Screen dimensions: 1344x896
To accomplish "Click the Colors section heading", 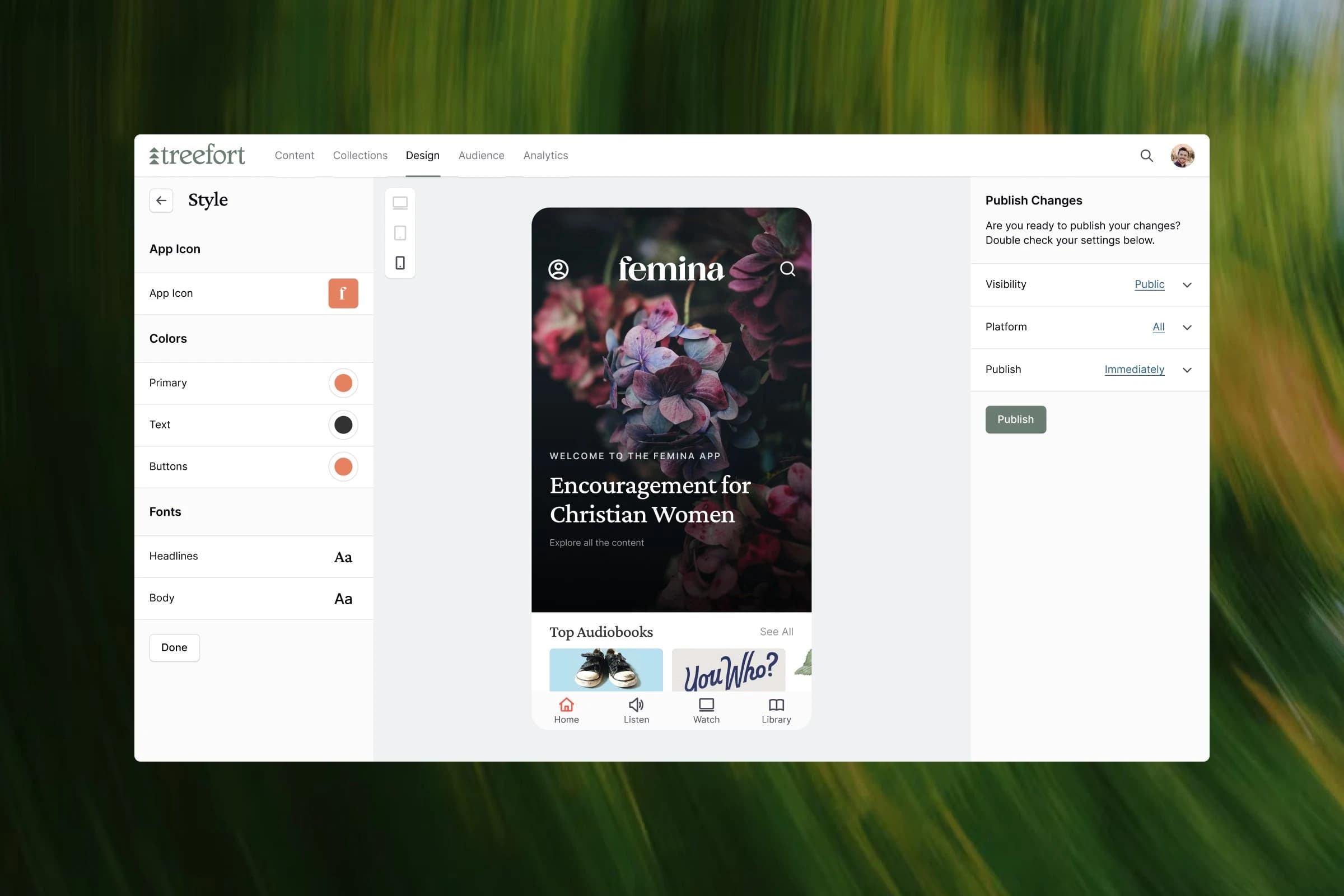I will pos(168,339).
